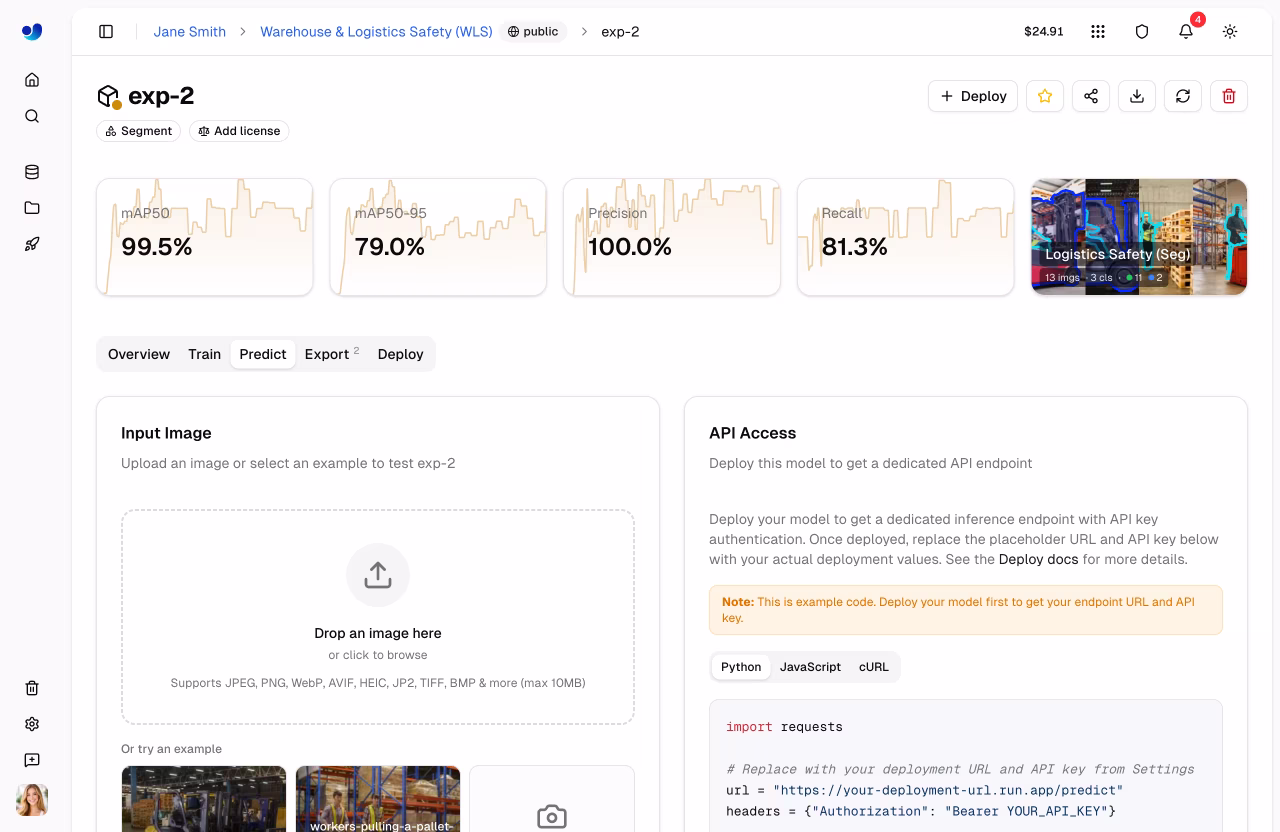Download the exp-2 model

(1137, 96)
